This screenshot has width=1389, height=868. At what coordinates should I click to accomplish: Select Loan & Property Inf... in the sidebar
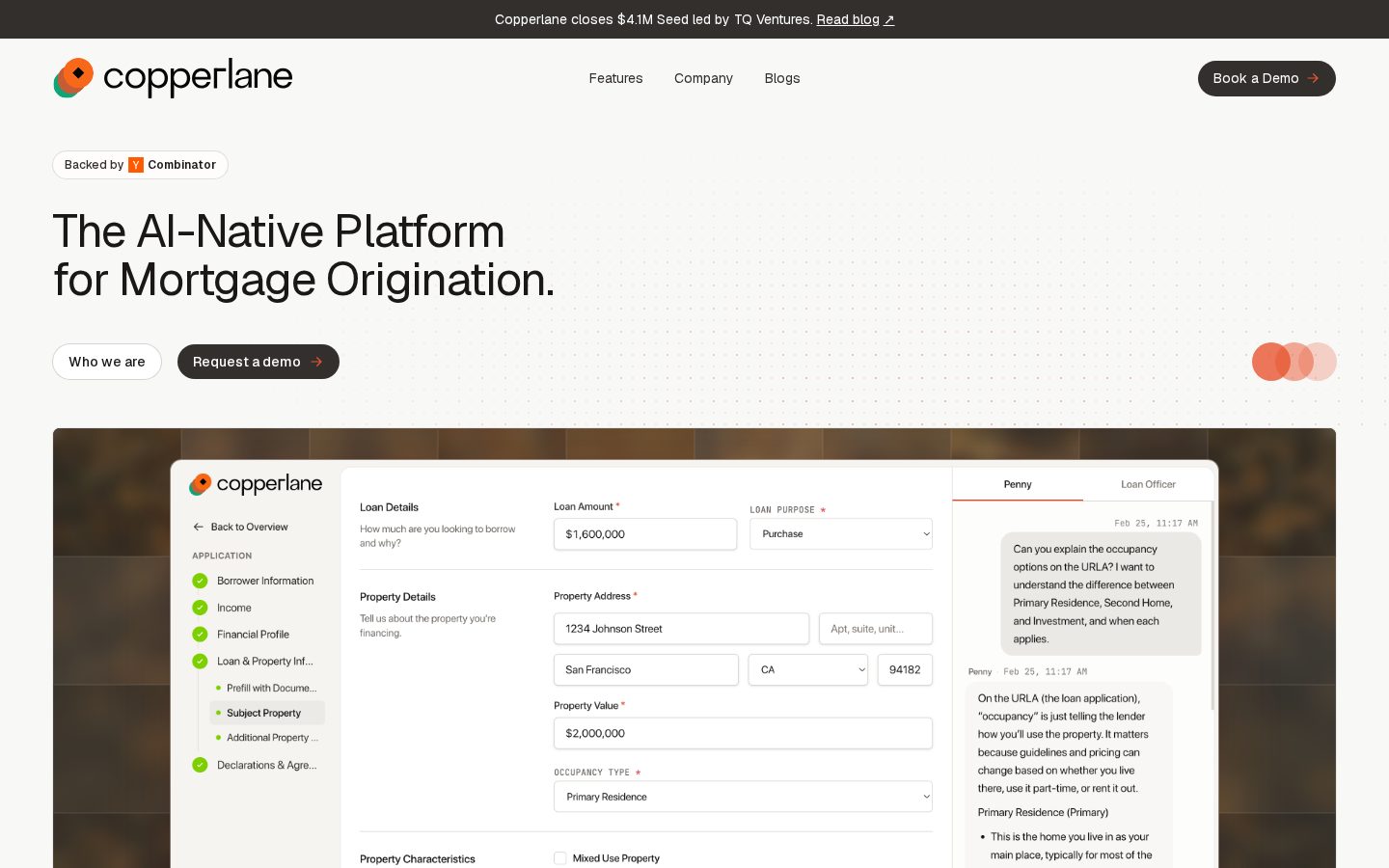265,662
